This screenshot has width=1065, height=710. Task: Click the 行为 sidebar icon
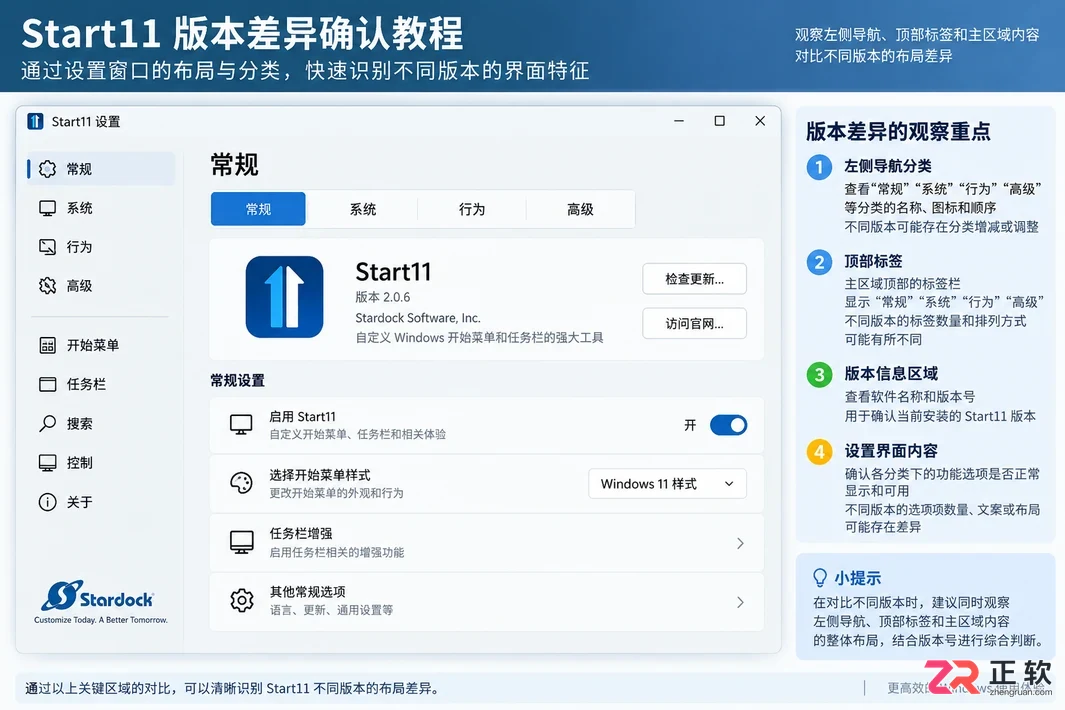[48, 247]
